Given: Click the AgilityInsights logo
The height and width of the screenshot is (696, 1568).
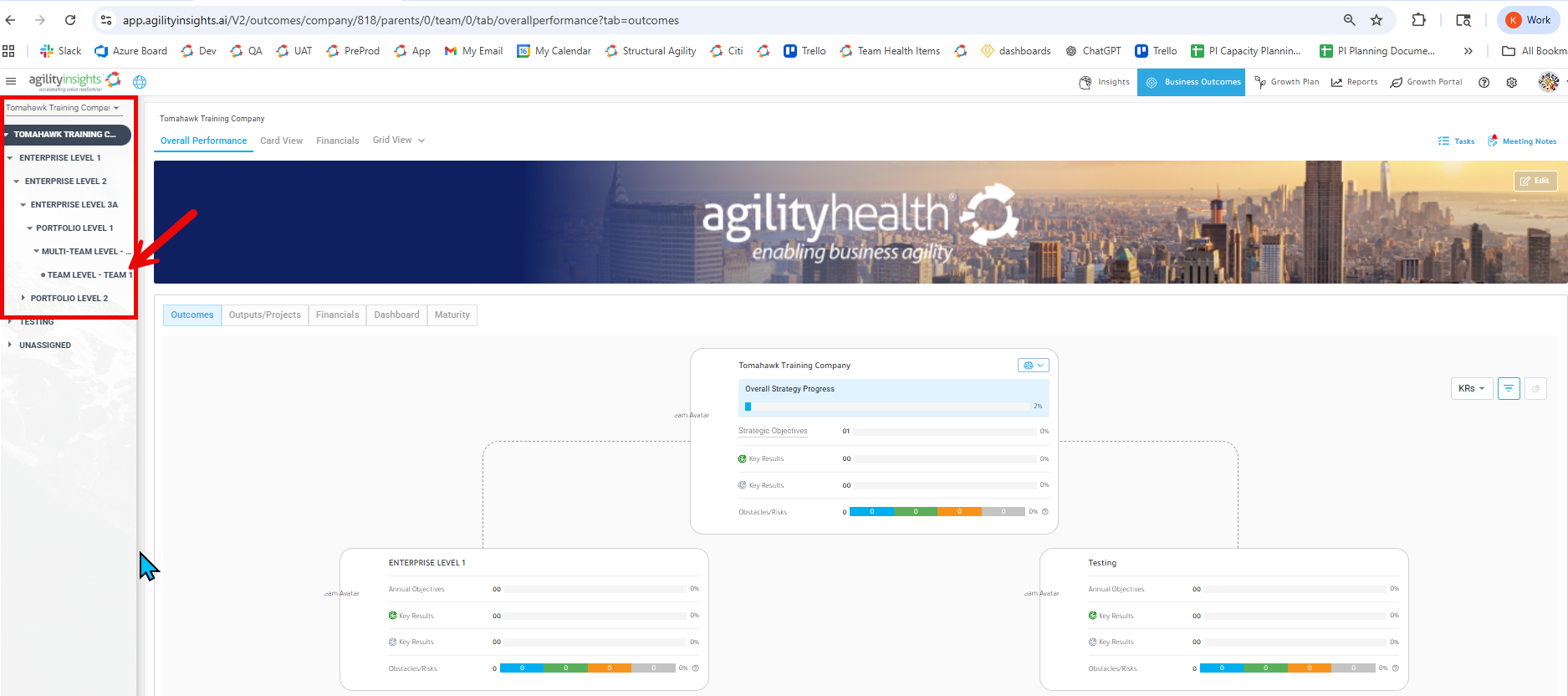Looking at the screenshot, I should pyautogui.click(x=75, y=81).
